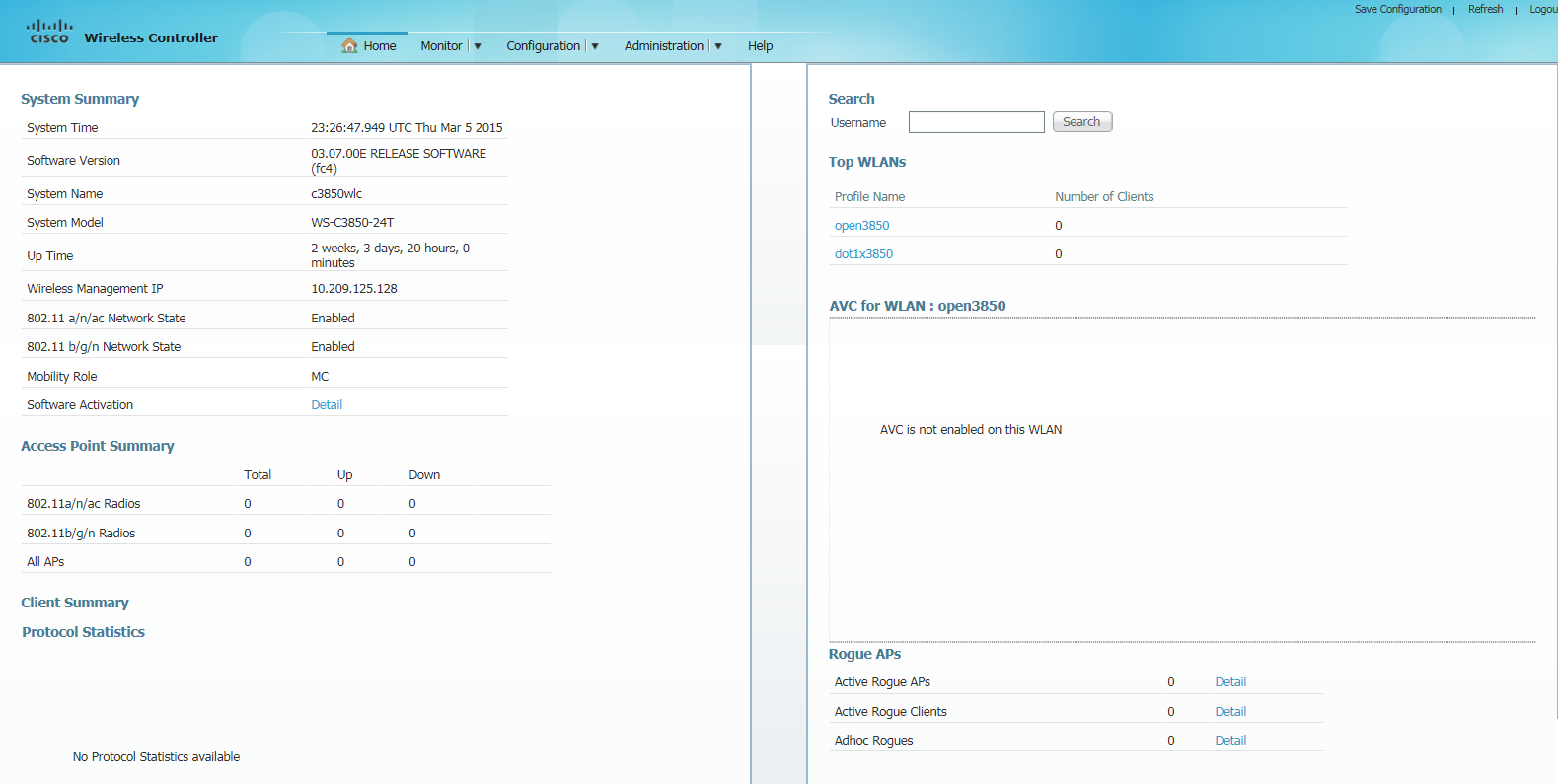Expand the Configuration dropdown arrow

click(595, 46)
